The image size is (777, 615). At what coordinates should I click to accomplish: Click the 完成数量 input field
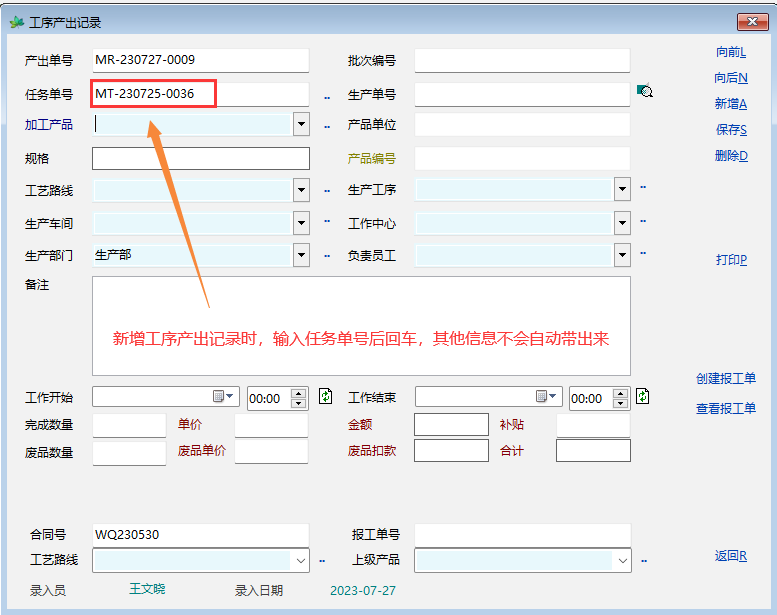coord(129,425)
